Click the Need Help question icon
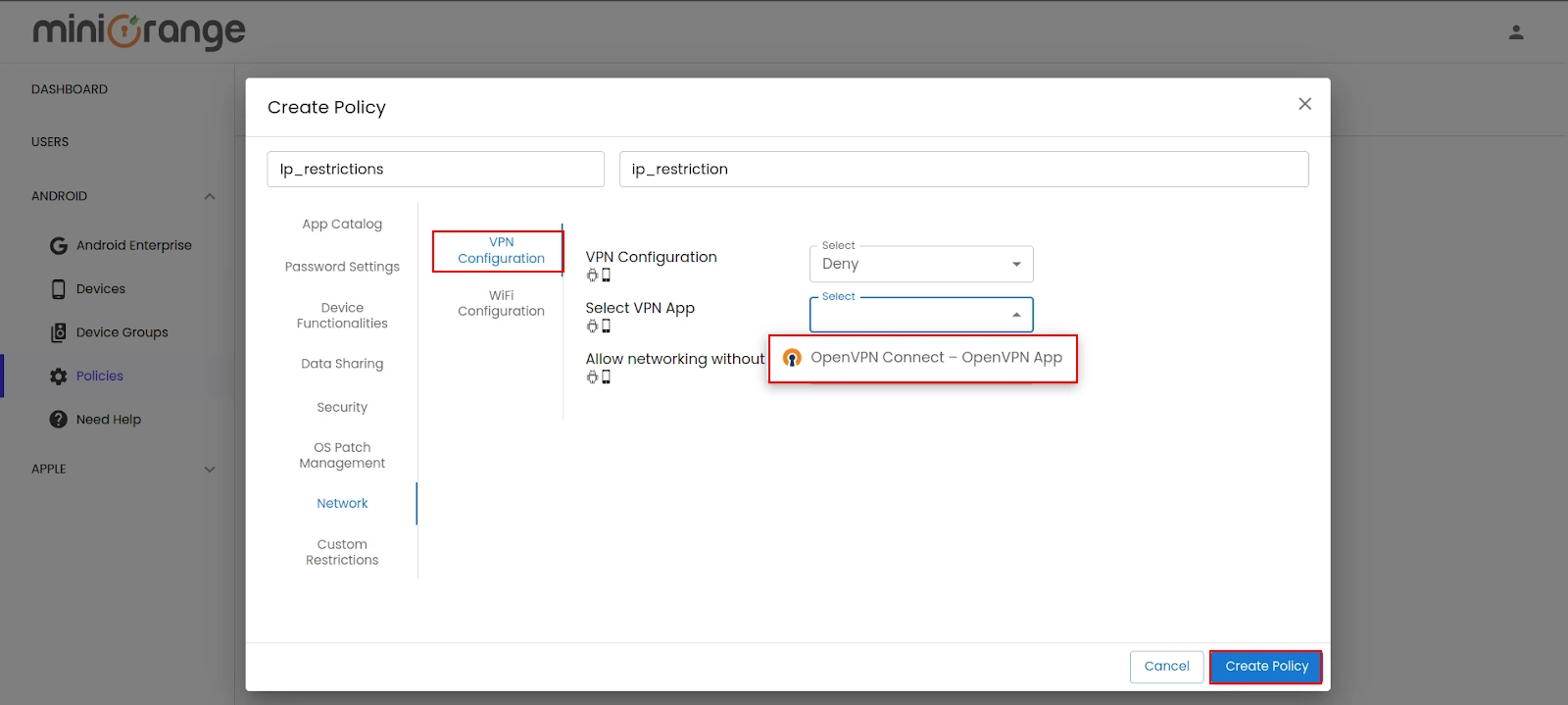 pos(59,420)
